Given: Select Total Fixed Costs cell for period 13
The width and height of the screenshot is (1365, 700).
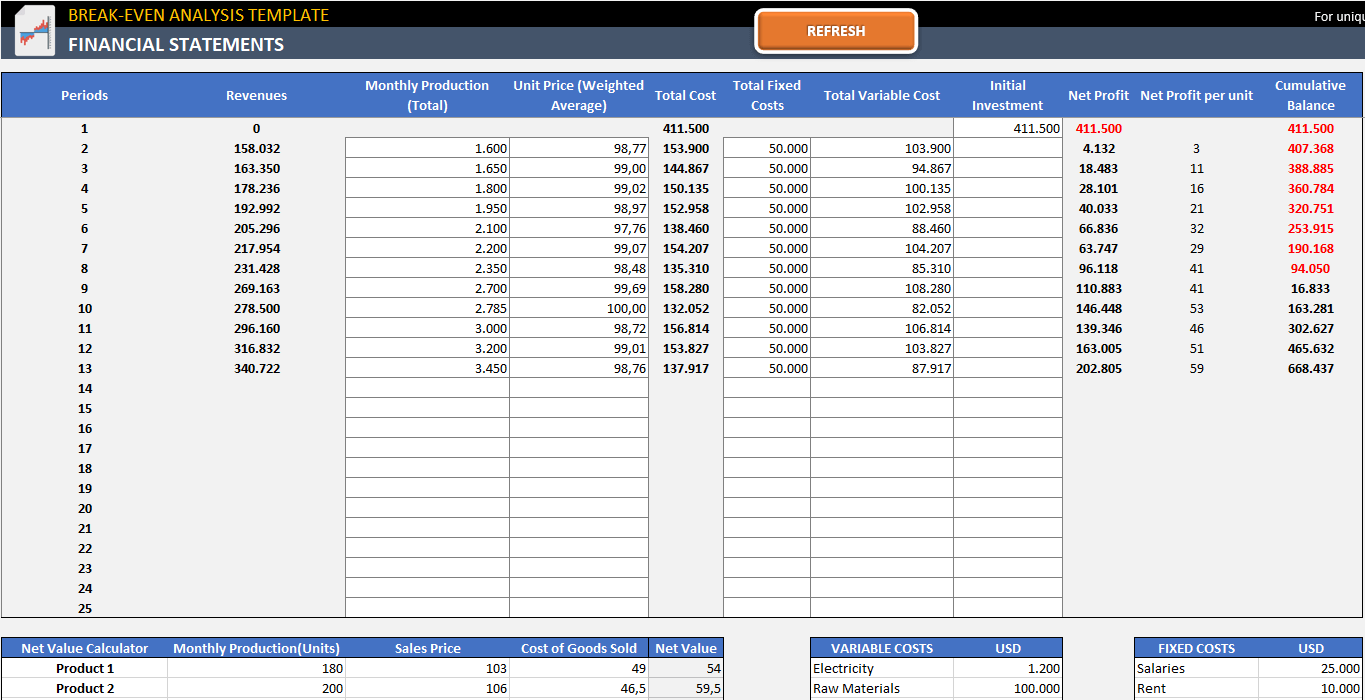Looking at the screenshot, I should coord(767,368).
